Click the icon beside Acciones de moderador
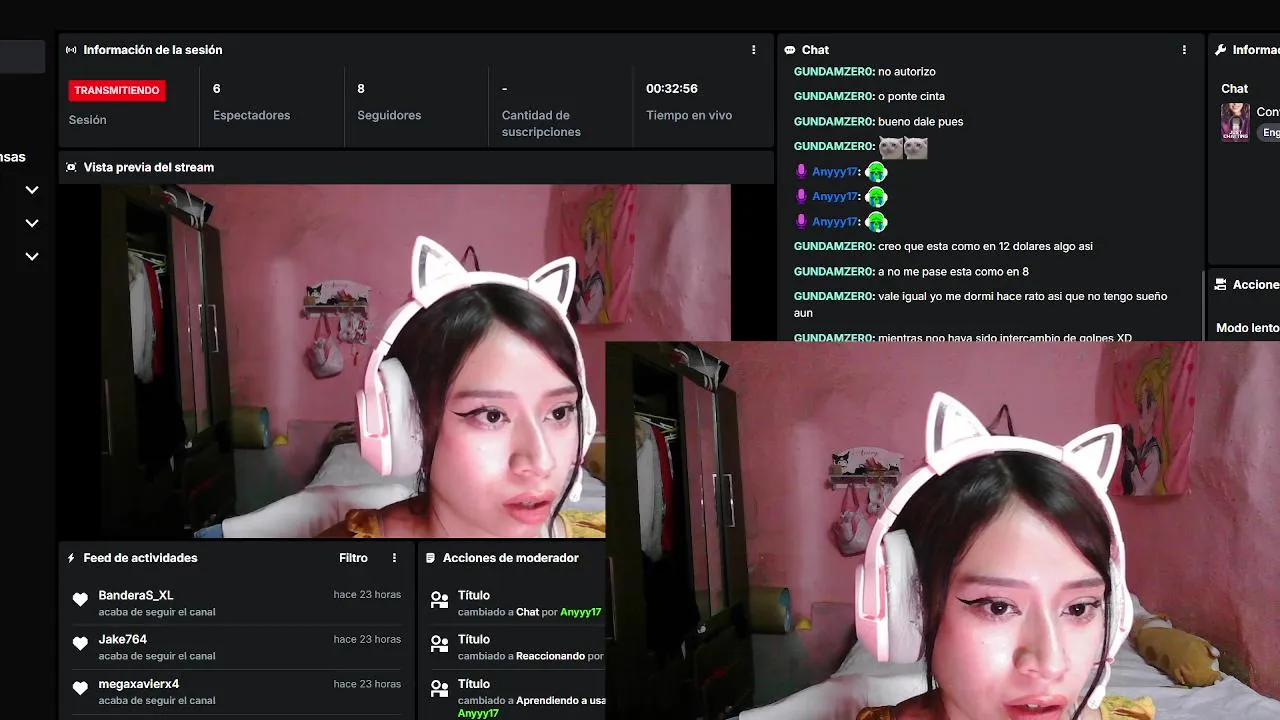The image size is (1280, 720). coord(431,558)
